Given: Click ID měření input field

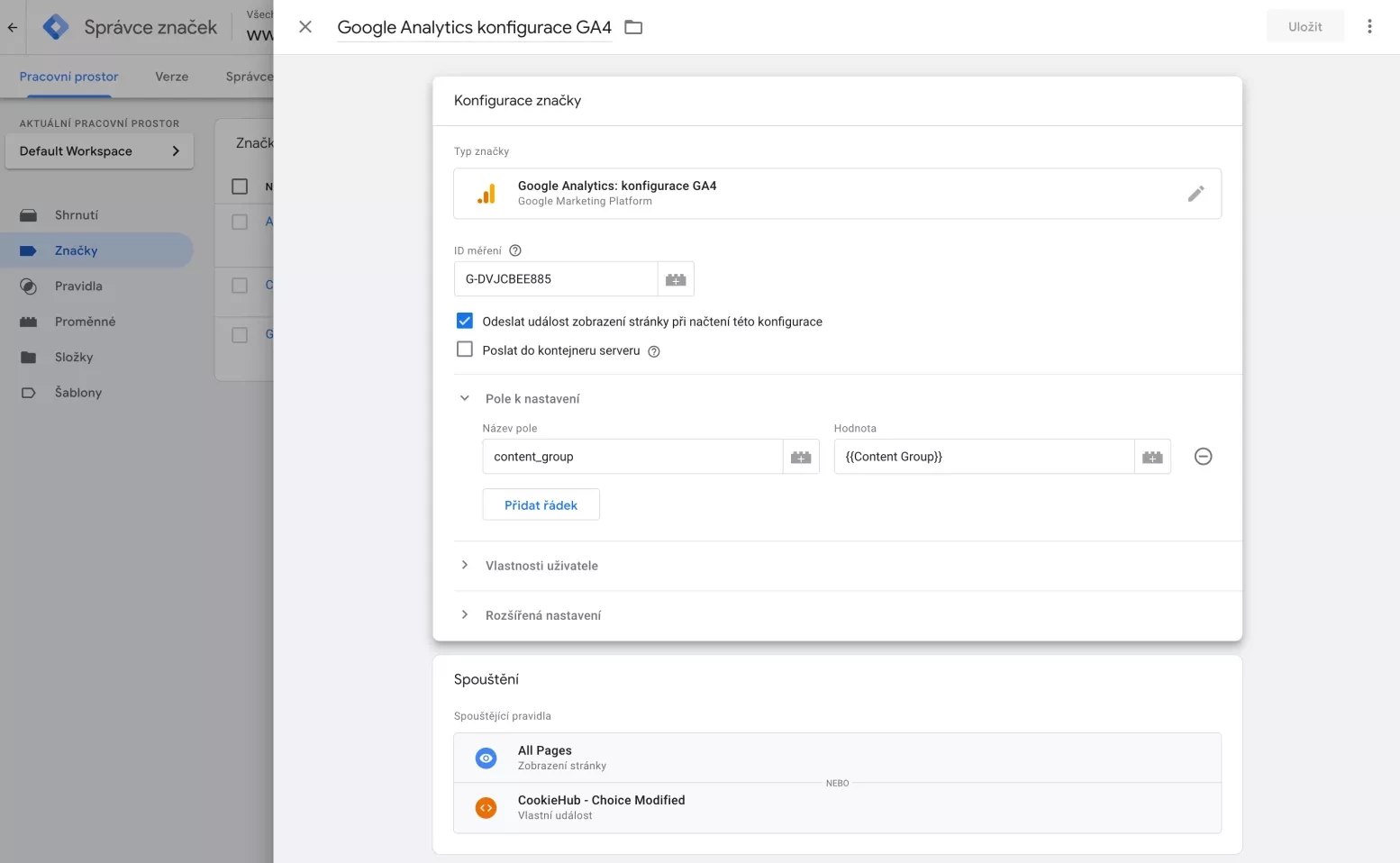Looking at the screenshot, I should tap(556, 279).
